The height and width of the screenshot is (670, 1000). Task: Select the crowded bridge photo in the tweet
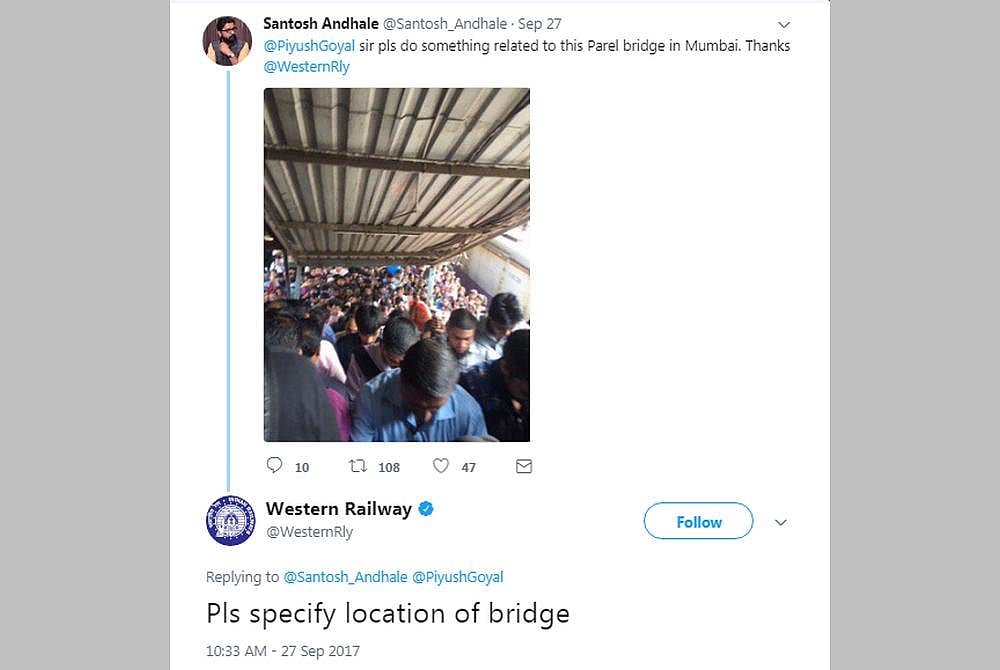tap(396, 264)
